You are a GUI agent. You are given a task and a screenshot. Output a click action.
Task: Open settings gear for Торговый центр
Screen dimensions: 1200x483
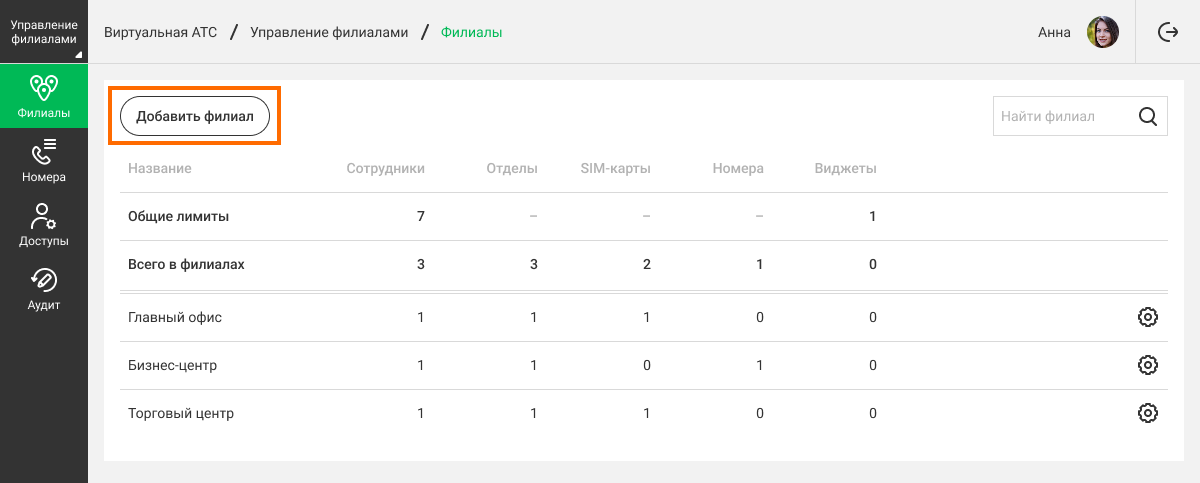click(x=1148, y=413)
